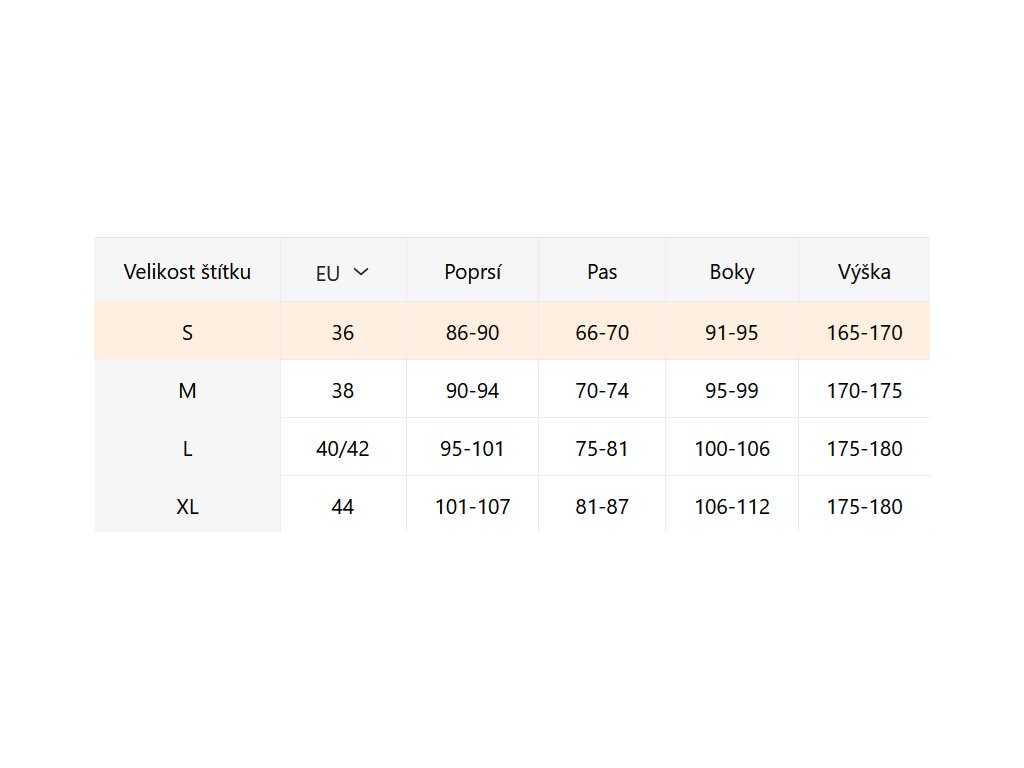Viewport: 1024px width, 768px height.
Task: Click the Velikost štítku column header
Action: [x=187, y=271]
